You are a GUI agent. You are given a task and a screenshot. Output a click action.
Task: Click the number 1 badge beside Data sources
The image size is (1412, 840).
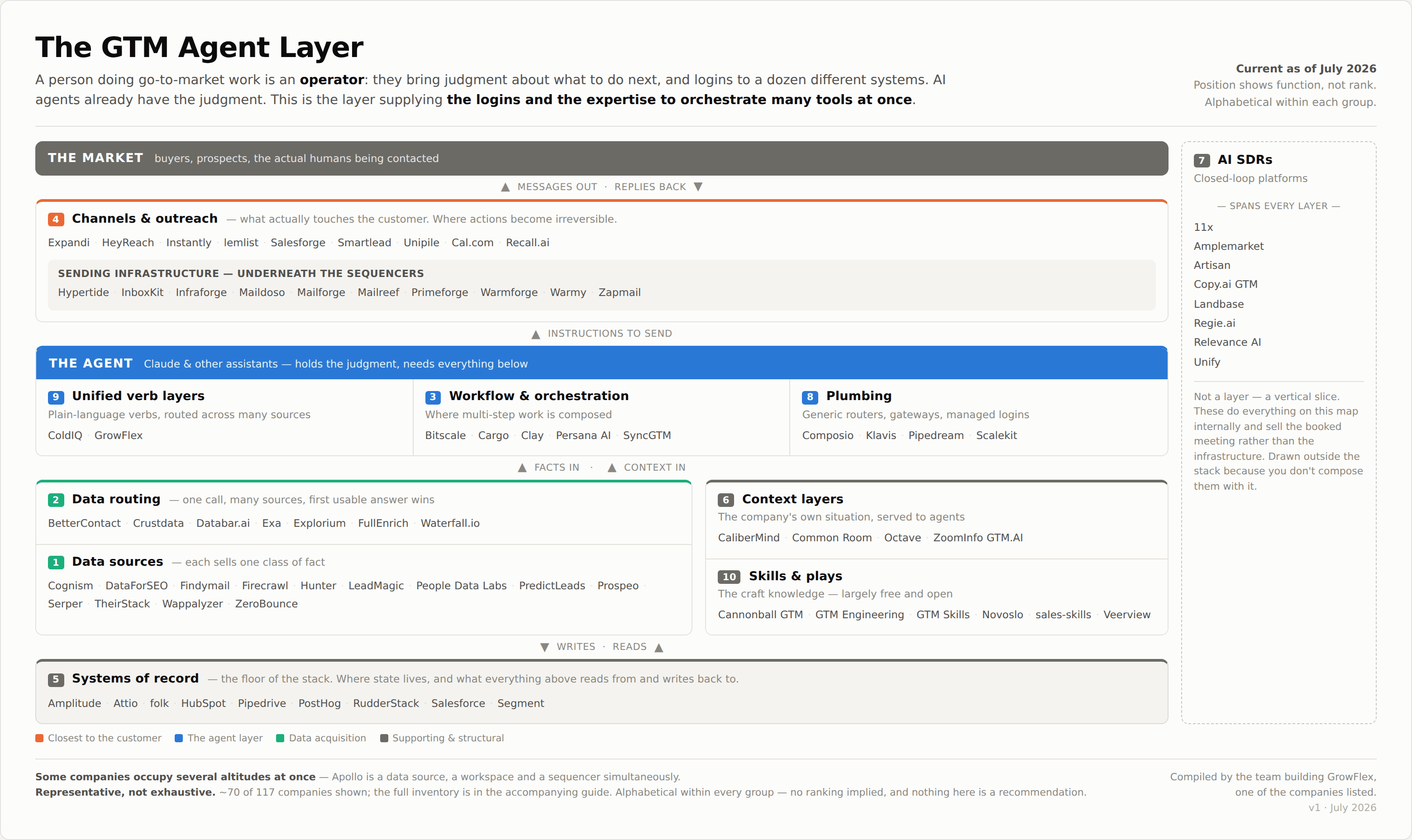coord(56,562)
